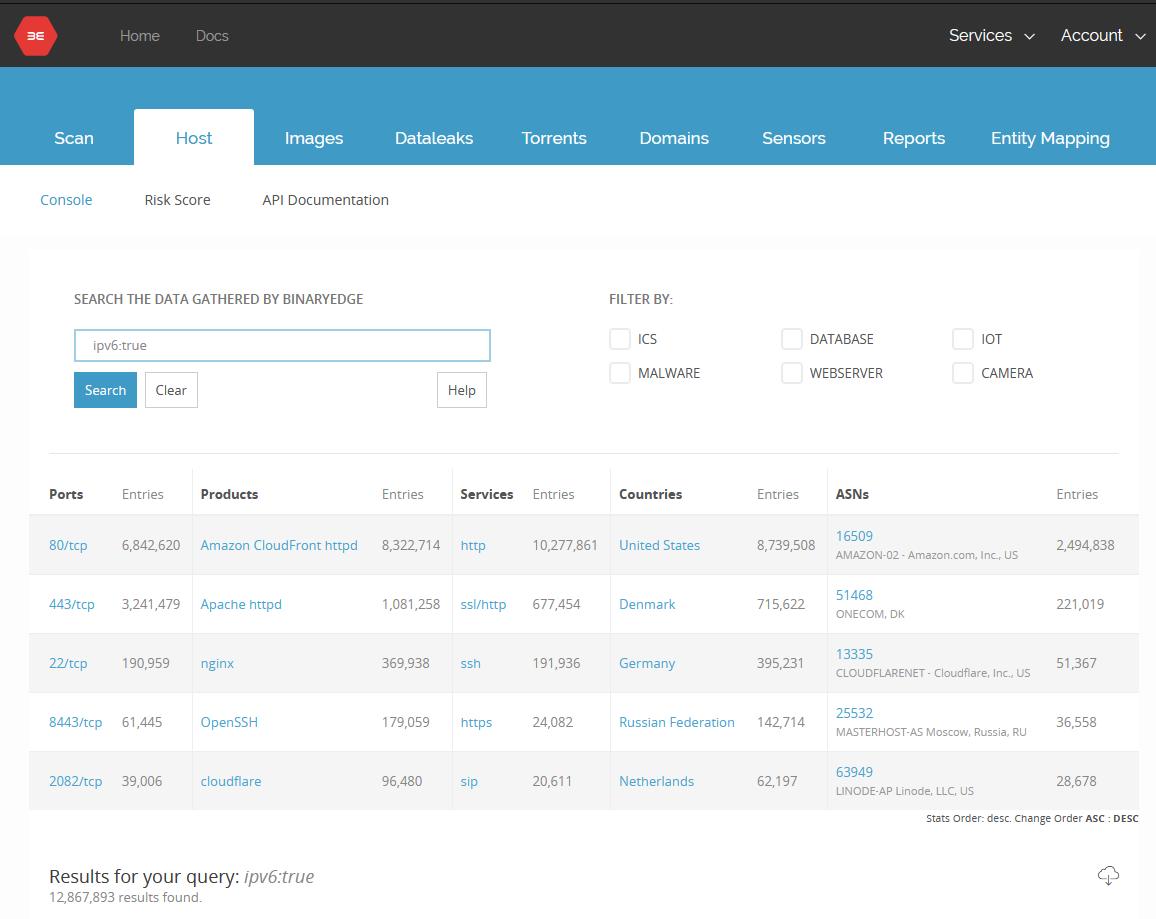Filter by port 80/tcp
This screenshot has height=919, width=1156.
point(68,545)
